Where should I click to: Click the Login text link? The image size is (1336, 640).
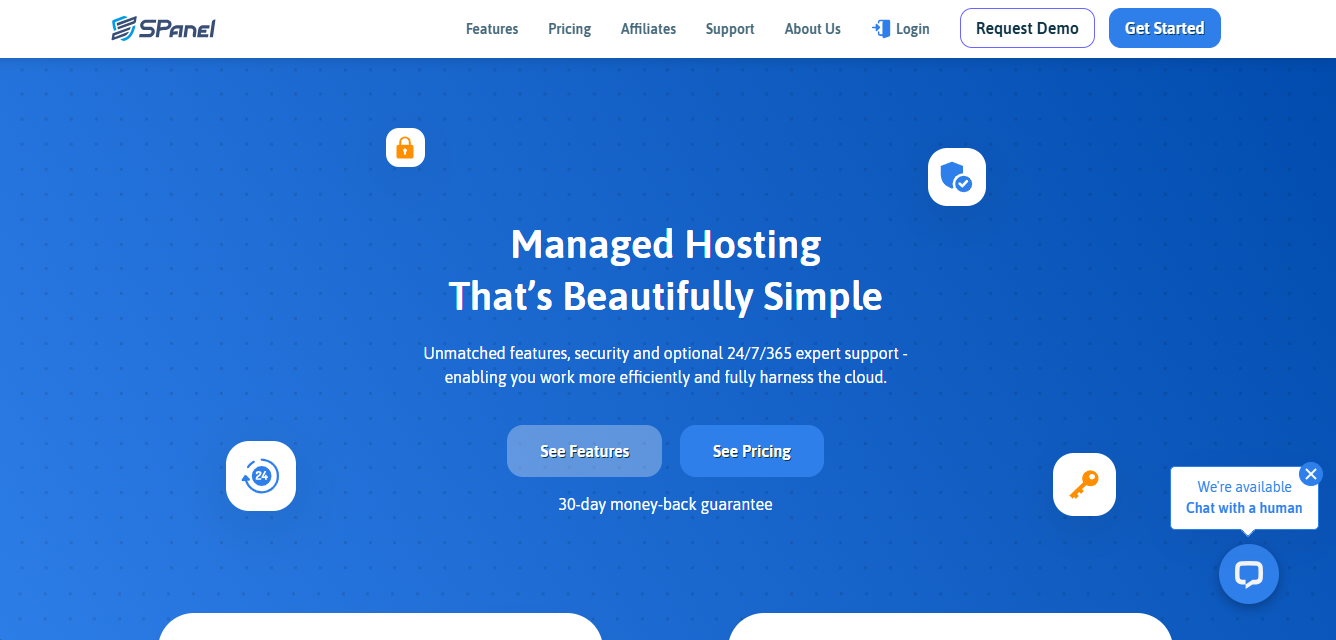[x=912, y=29]
